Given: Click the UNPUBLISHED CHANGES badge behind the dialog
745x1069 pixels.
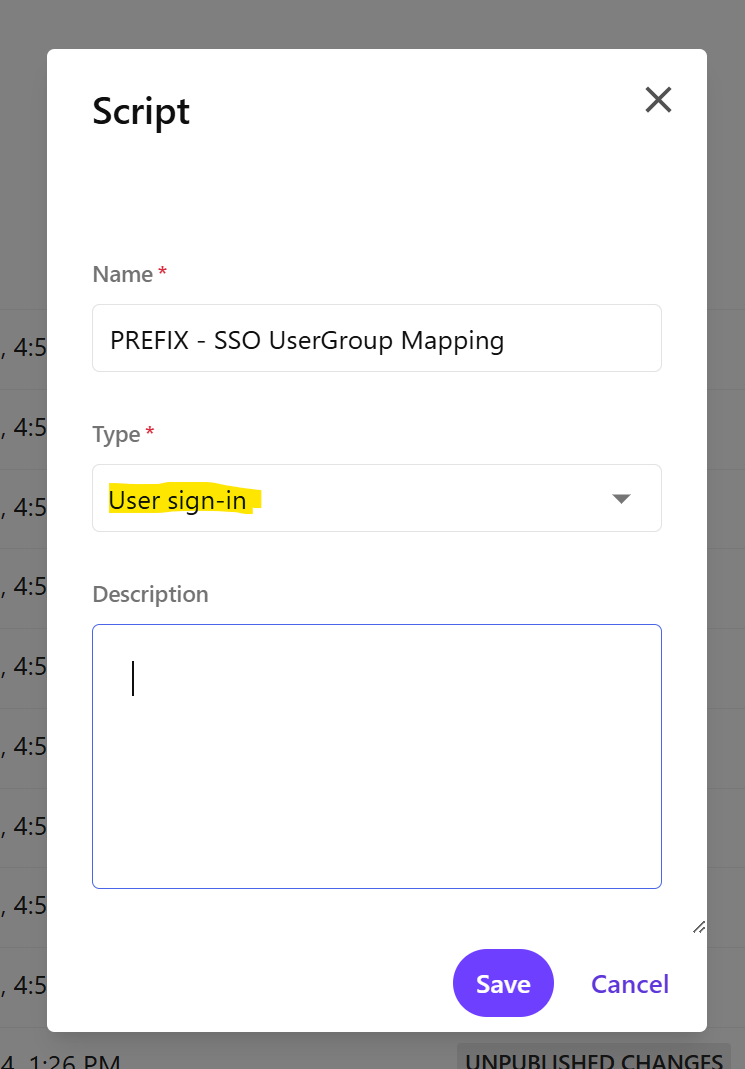Looking at the screenshot, I should (x=593, y=1060).
